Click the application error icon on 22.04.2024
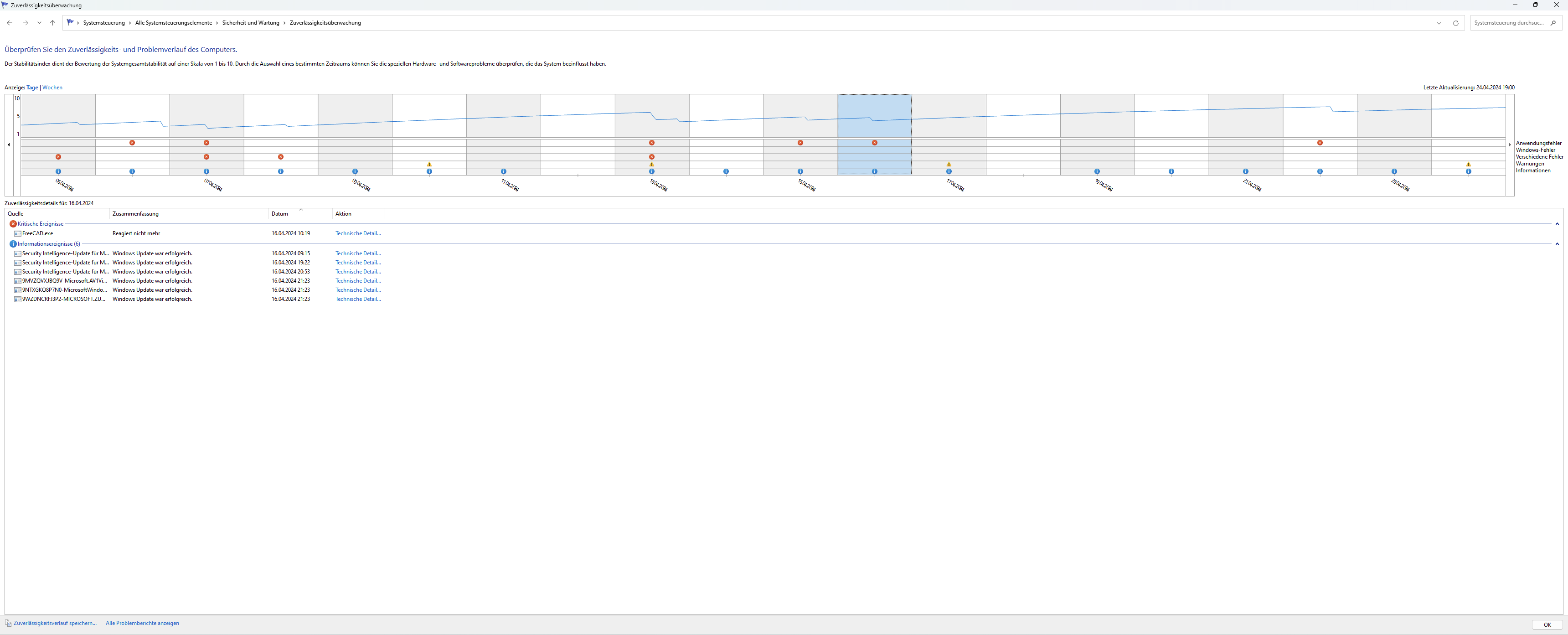Viewport: 1568px width, 635px height. tap(1320, 143)
